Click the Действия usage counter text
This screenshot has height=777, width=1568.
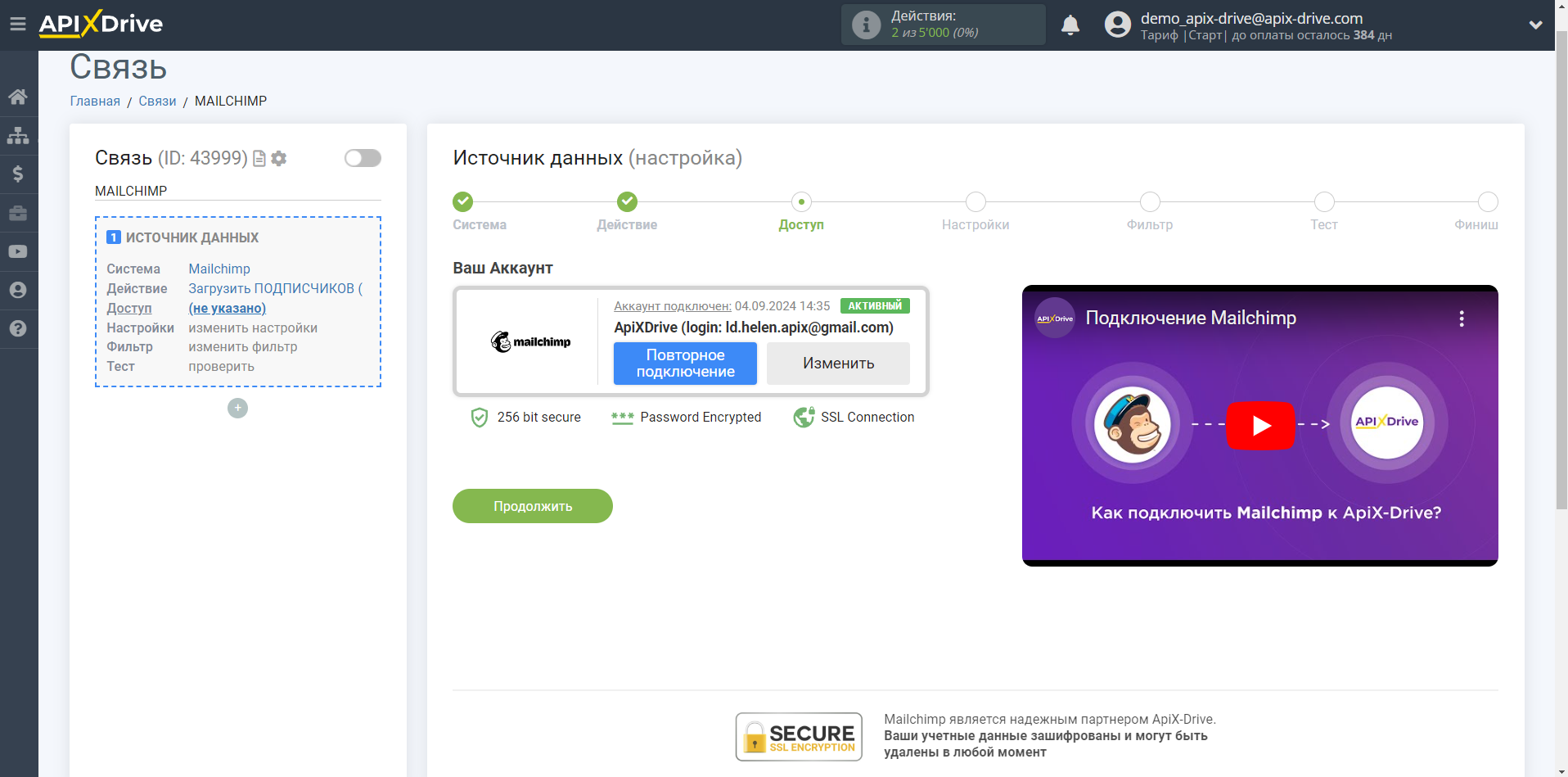(935, 25)
